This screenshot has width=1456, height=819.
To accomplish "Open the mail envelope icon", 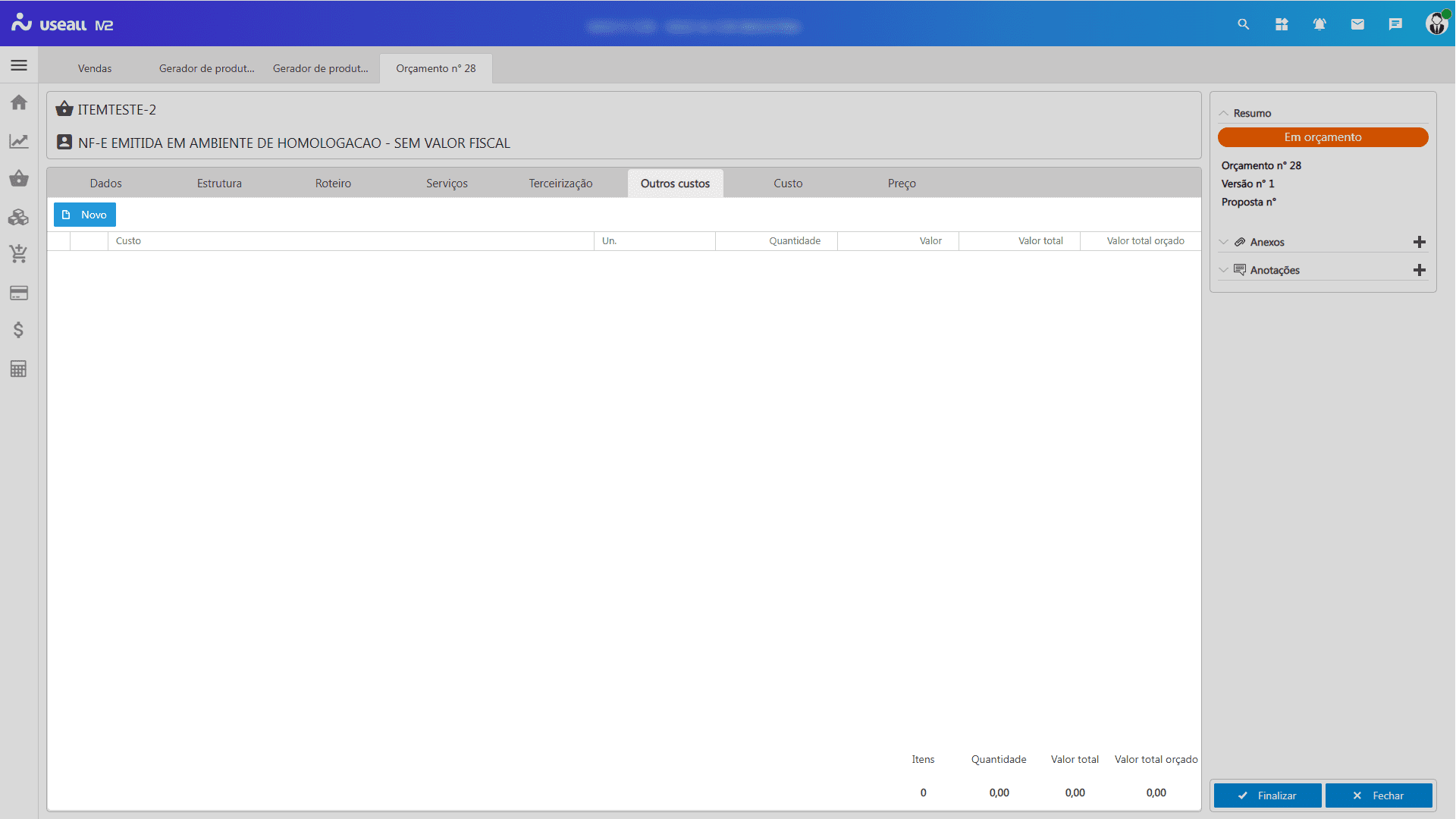I will click(x=1357, y=24).
